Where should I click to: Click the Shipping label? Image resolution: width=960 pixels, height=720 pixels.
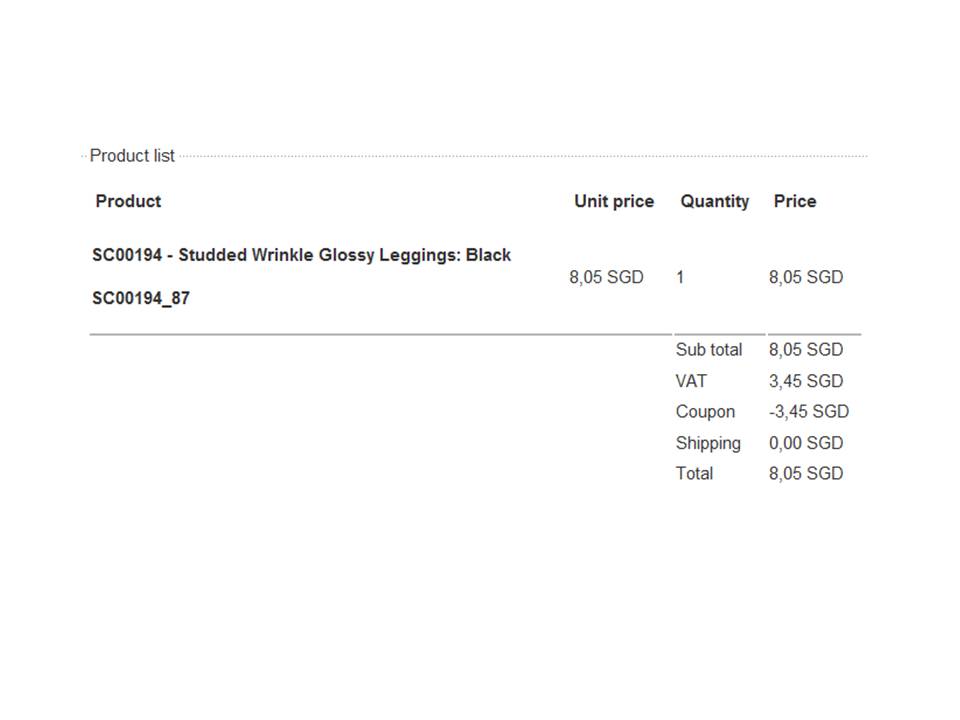(x=708, y=443)
